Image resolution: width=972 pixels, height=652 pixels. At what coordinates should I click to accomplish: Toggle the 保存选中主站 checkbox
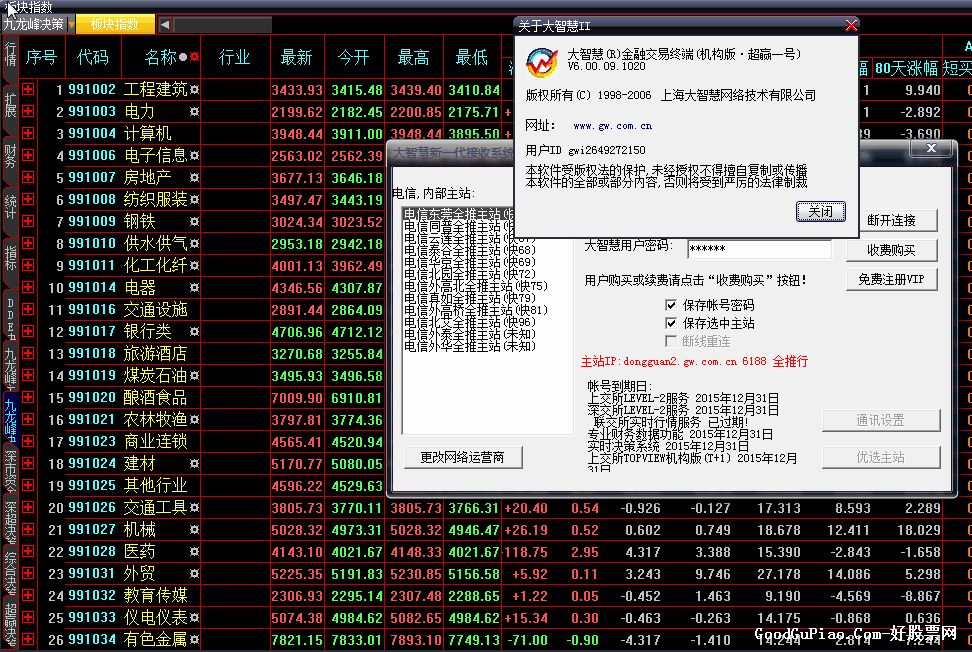point(671,323)
